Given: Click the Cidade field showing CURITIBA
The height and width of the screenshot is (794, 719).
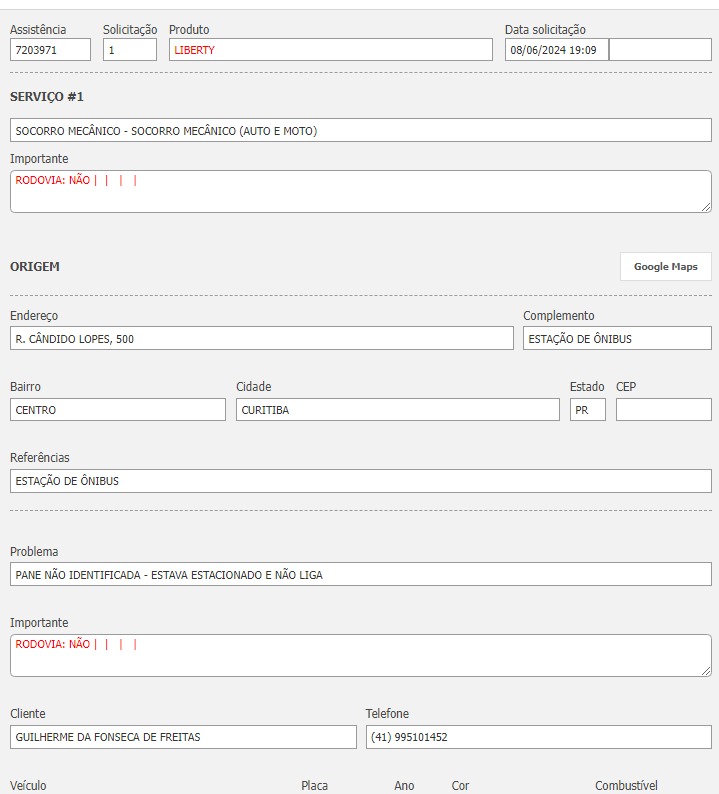Looking at the screenshot, I should click(x=398, y=410).
